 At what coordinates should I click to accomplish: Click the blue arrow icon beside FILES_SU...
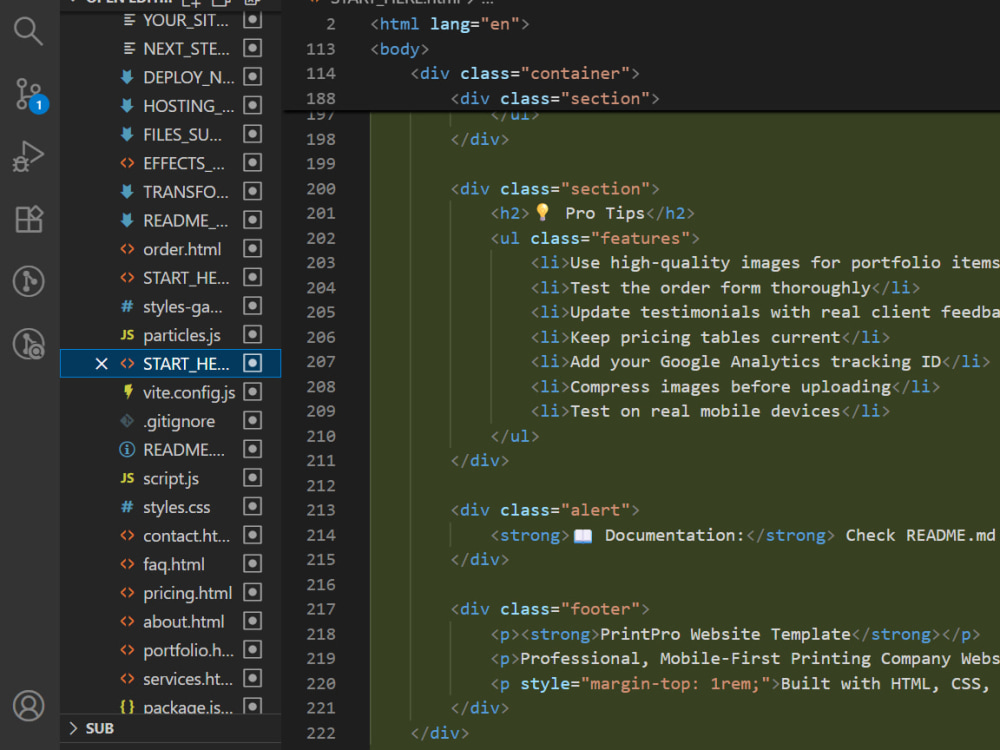click(x=127, y=135)
